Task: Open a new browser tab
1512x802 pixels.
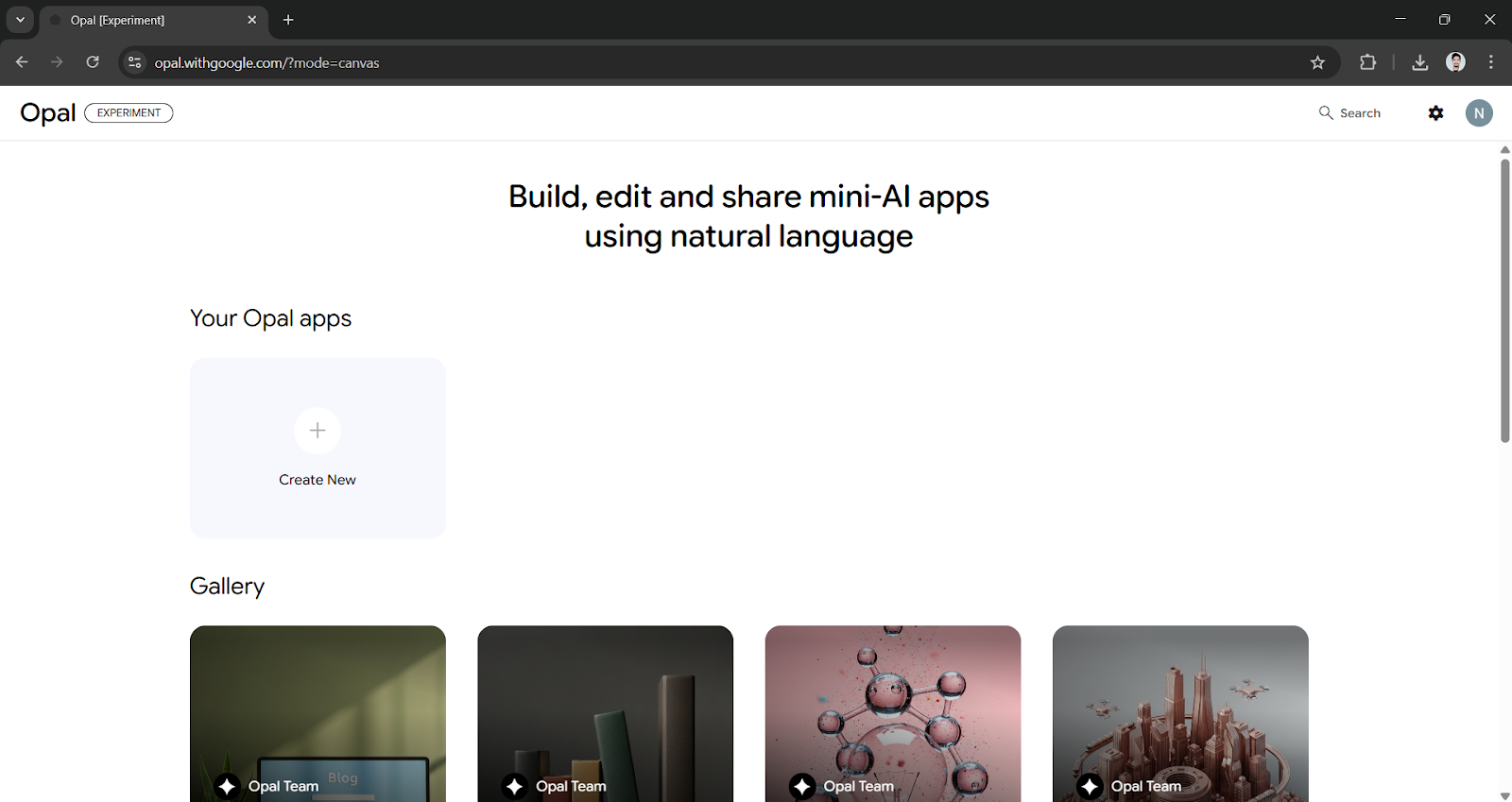Action: point(288,20)
